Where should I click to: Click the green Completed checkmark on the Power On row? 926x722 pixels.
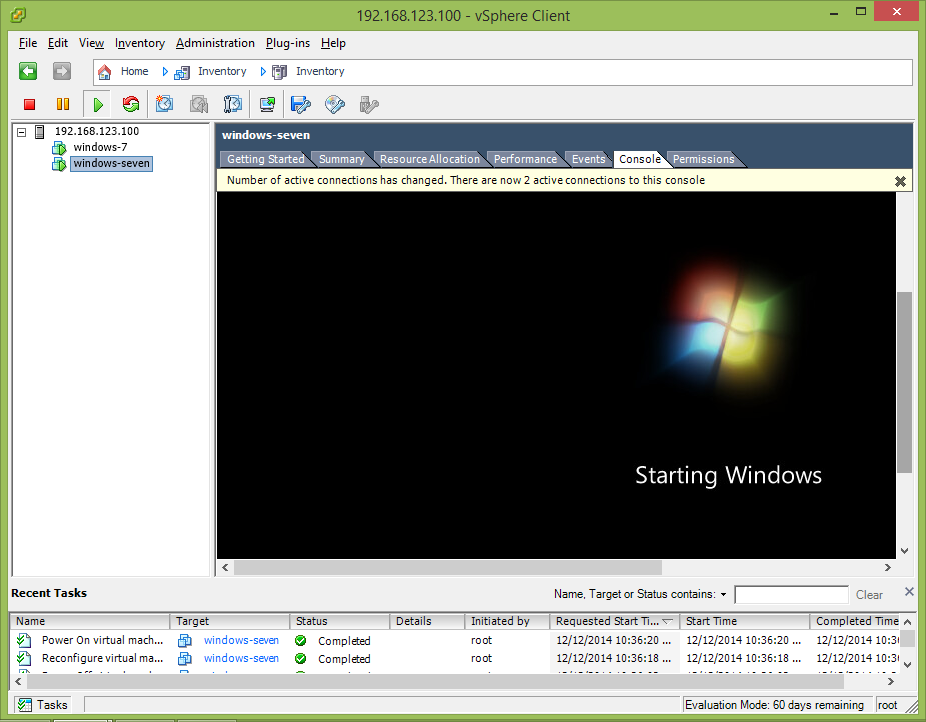tap(301, 641)
